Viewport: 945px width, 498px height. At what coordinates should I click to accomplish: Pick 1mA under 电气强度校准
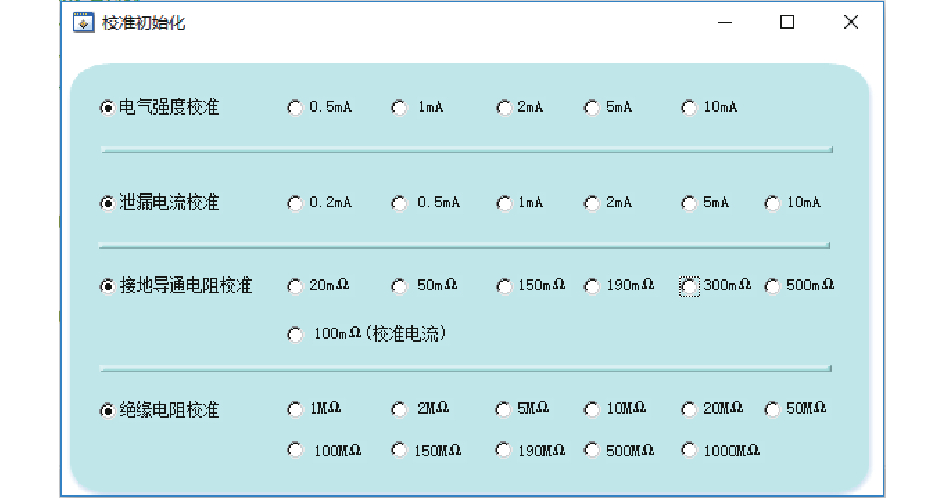coord(399,108)
